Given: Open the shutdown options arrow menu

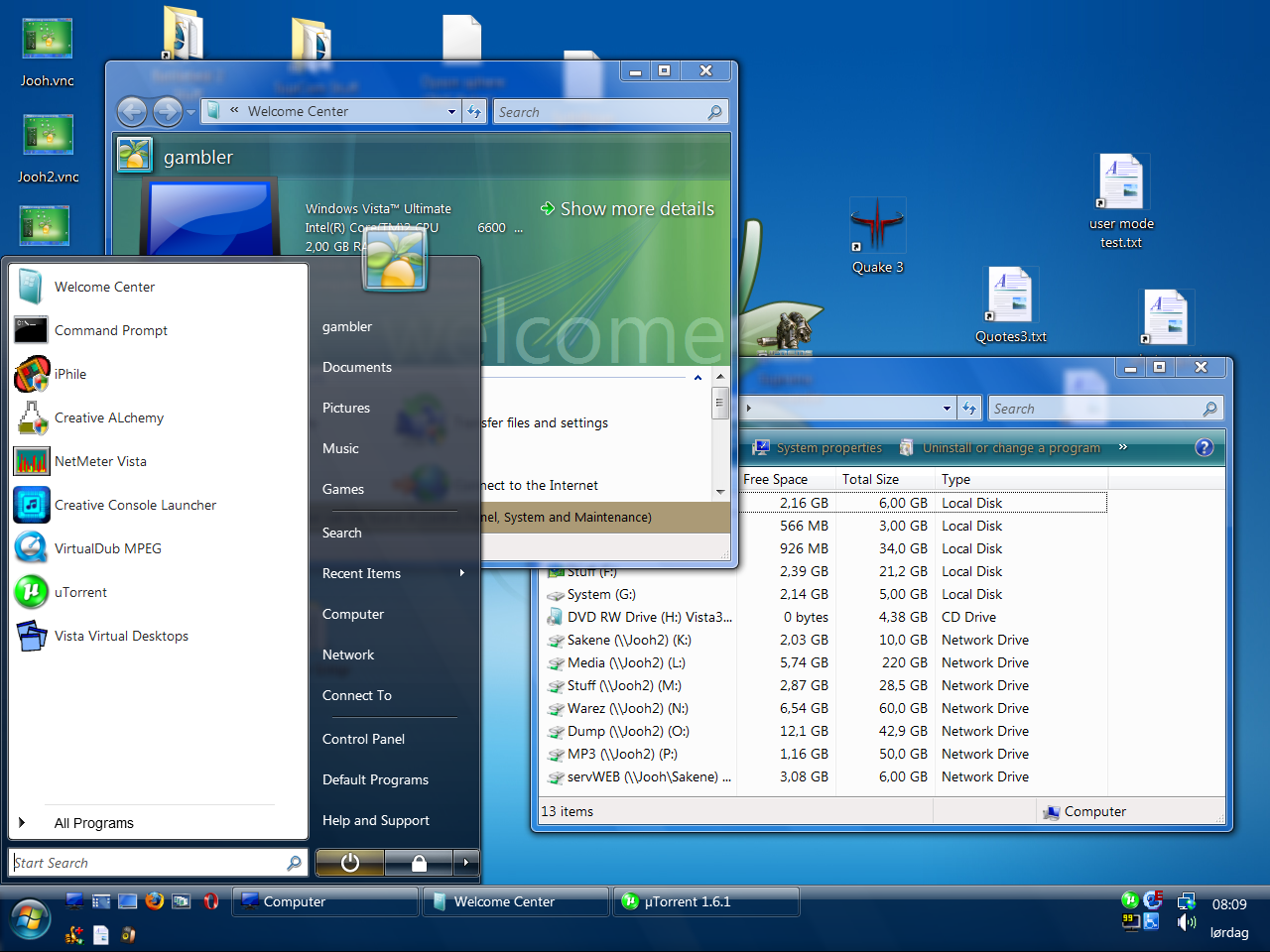Looking at the screenshot, I should coord(466,863).
